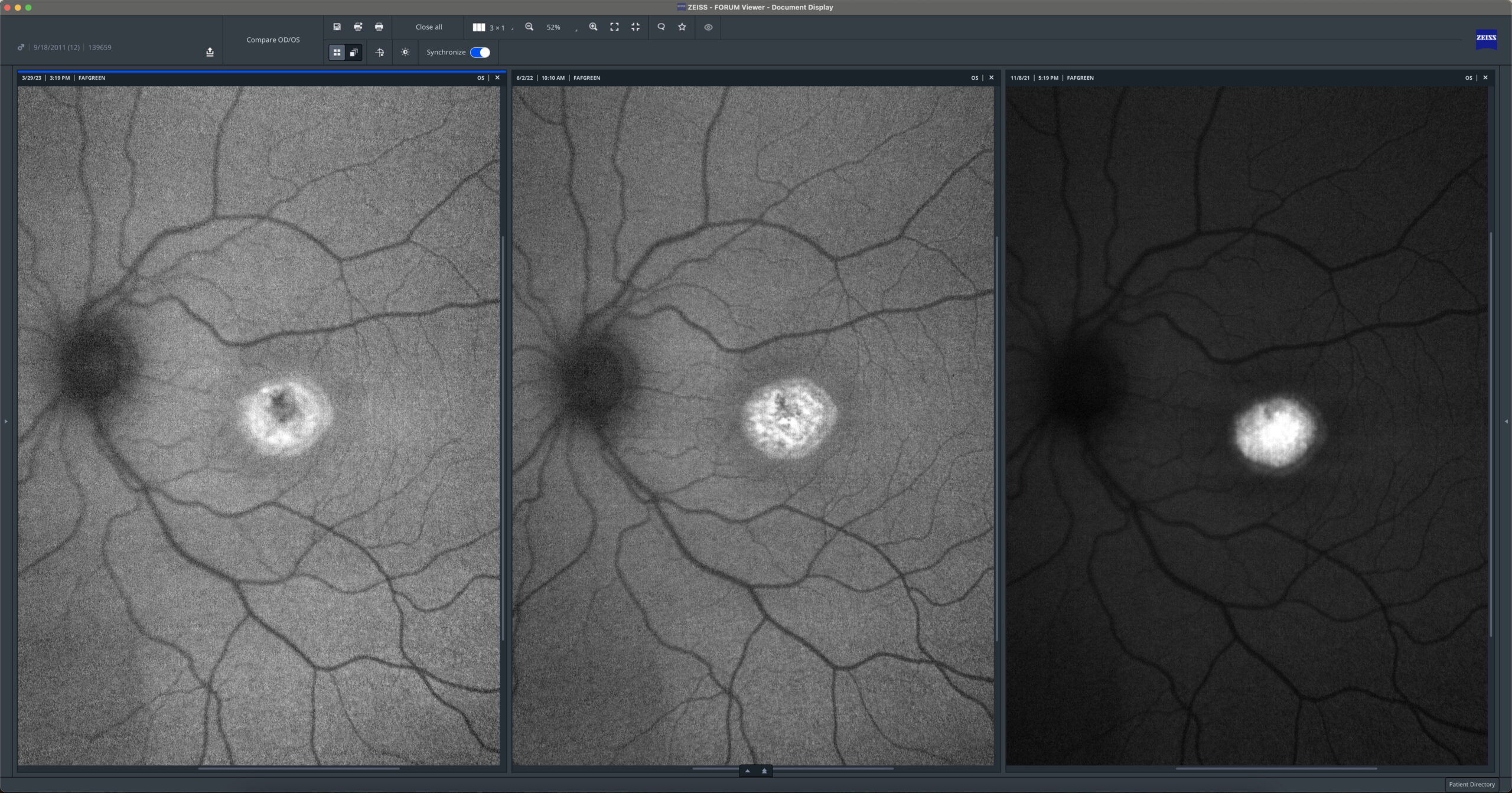Click the OS label in 11/8/21 panel
This screenshot has width=1512, height=793.
(1469, 77)
